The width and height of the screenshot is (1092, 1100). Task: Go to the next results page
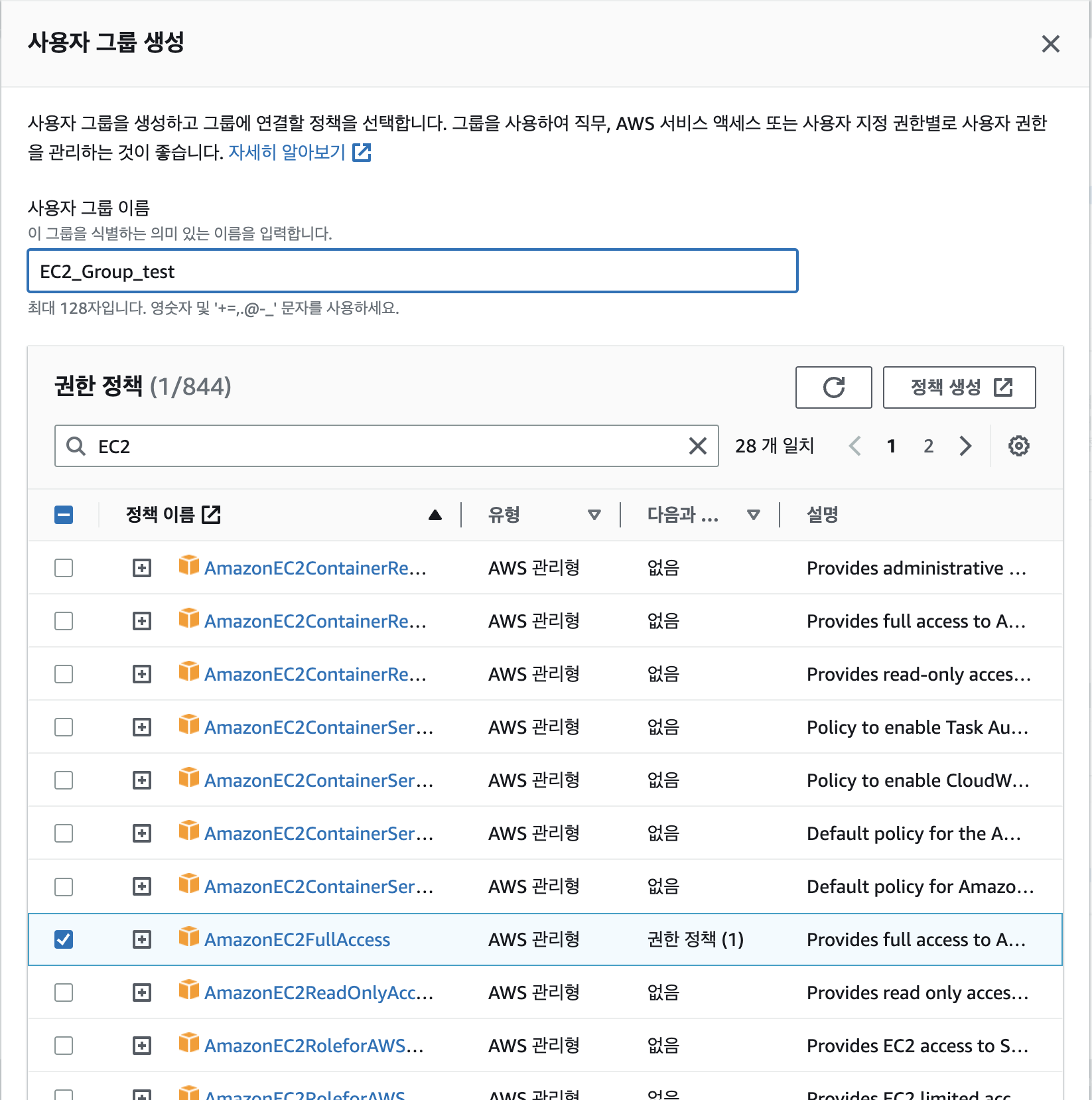pos(965,446)
